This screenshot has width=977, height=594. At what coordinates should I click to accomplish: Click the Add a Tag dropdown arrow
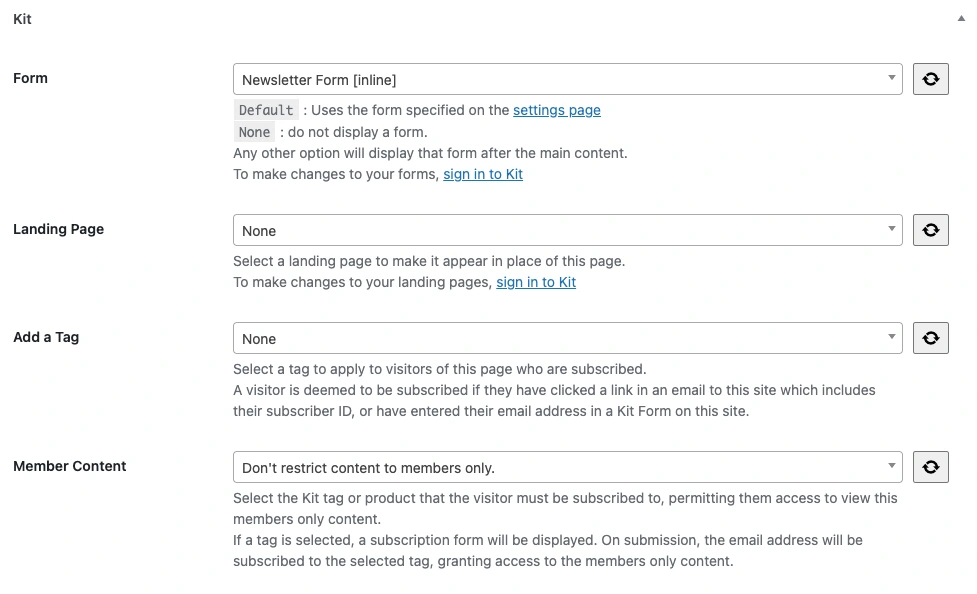892,338
